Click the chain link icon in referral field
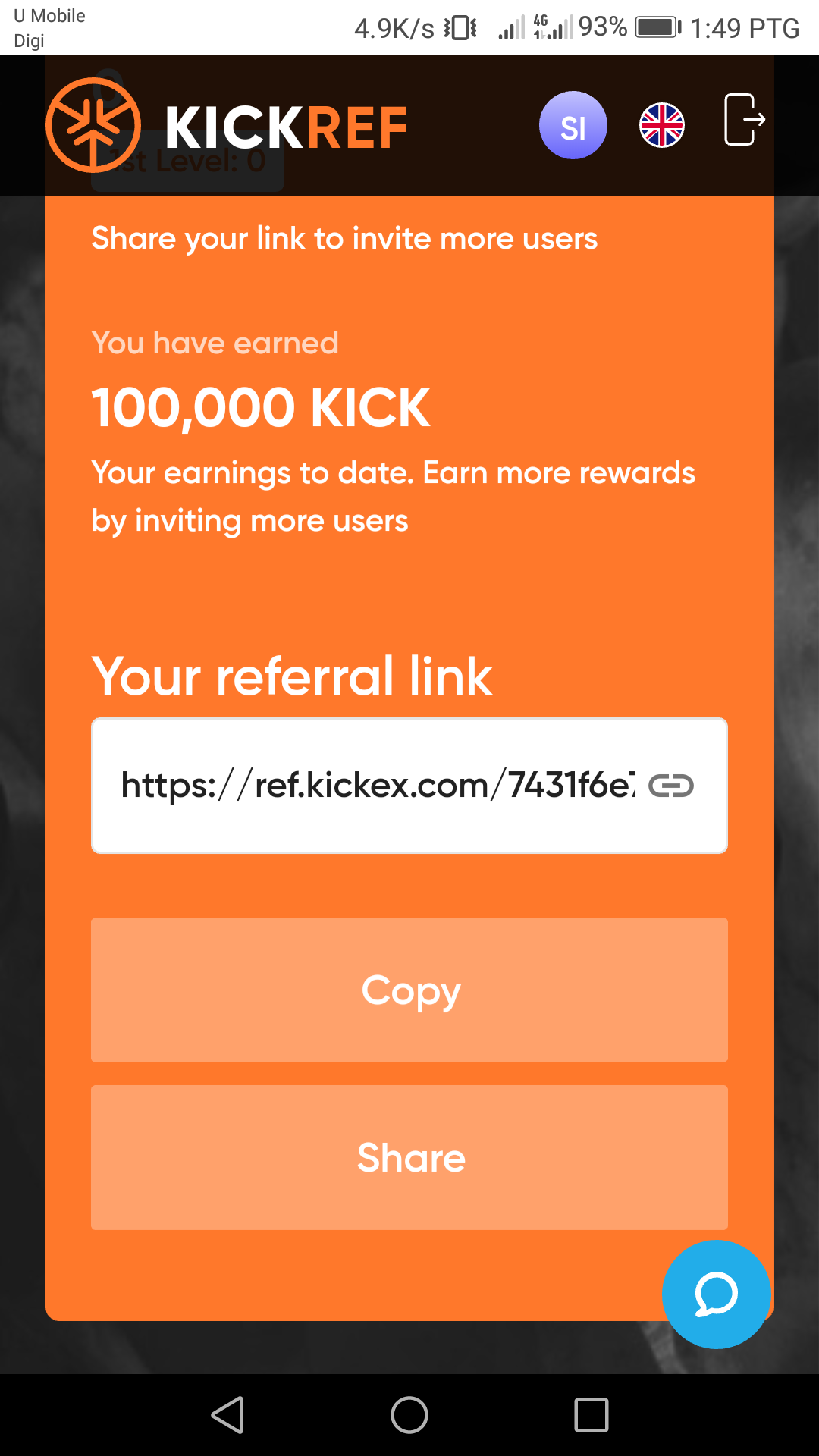The image size is (819, 1456). 671,786
